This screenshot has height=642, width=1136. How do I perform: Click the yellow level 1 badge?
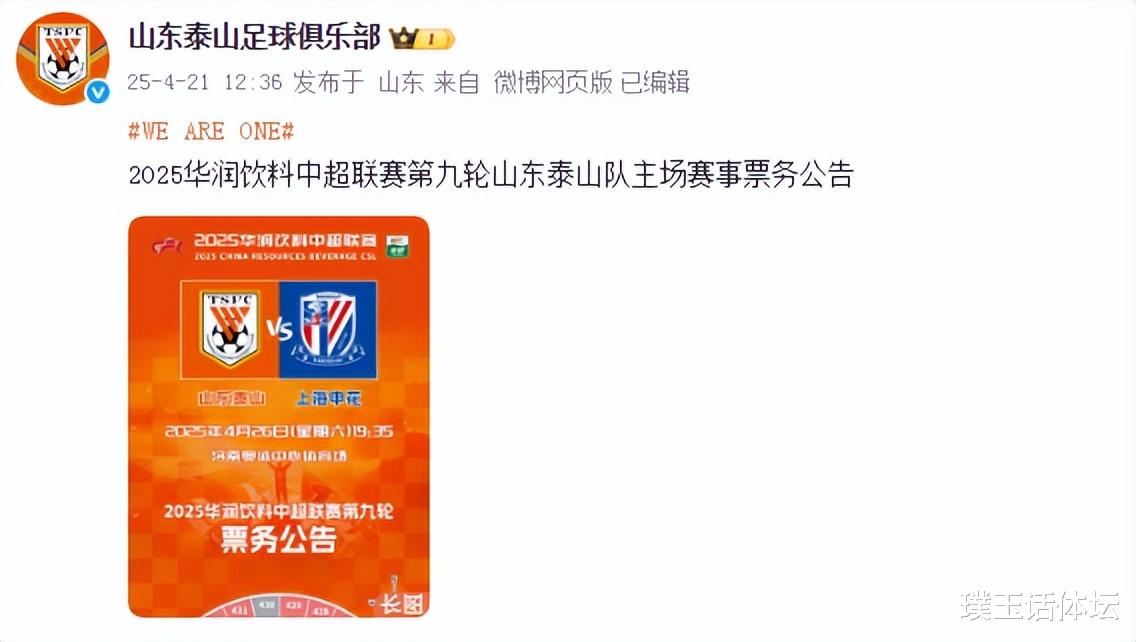point(435,38)
